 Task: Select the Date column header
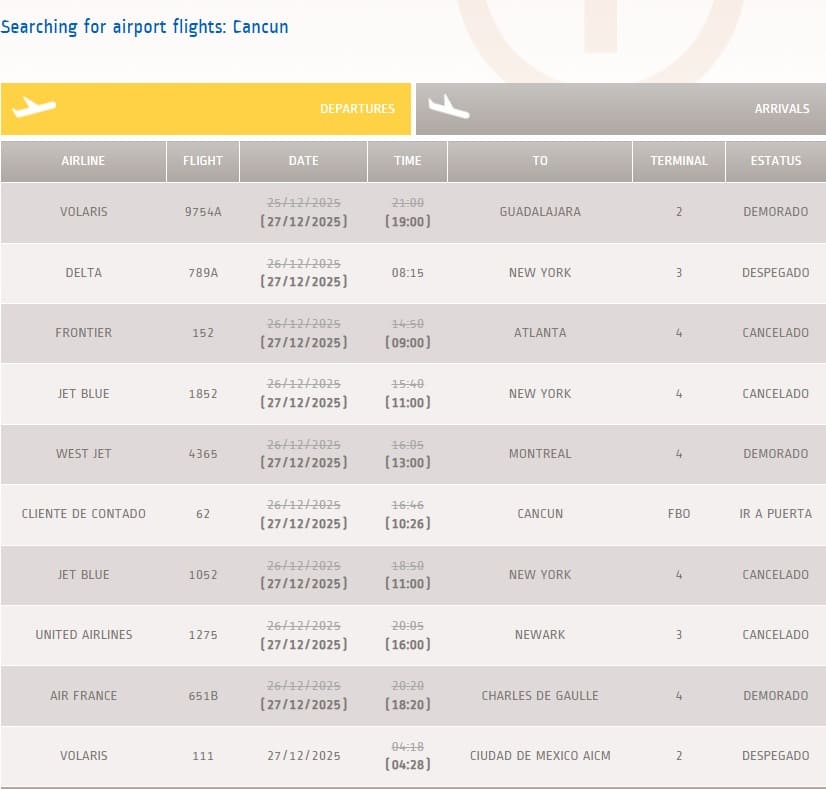coord(303,161)
